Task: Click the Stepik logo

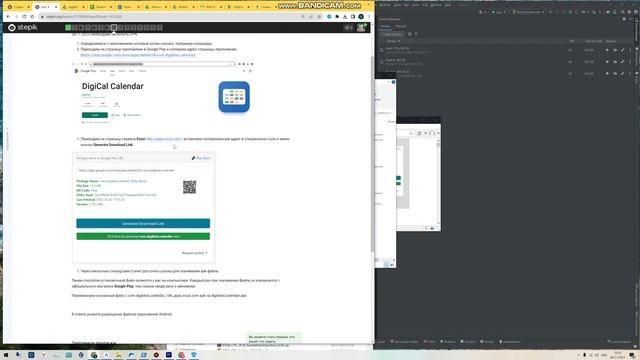Action: [x=23, y=27]
